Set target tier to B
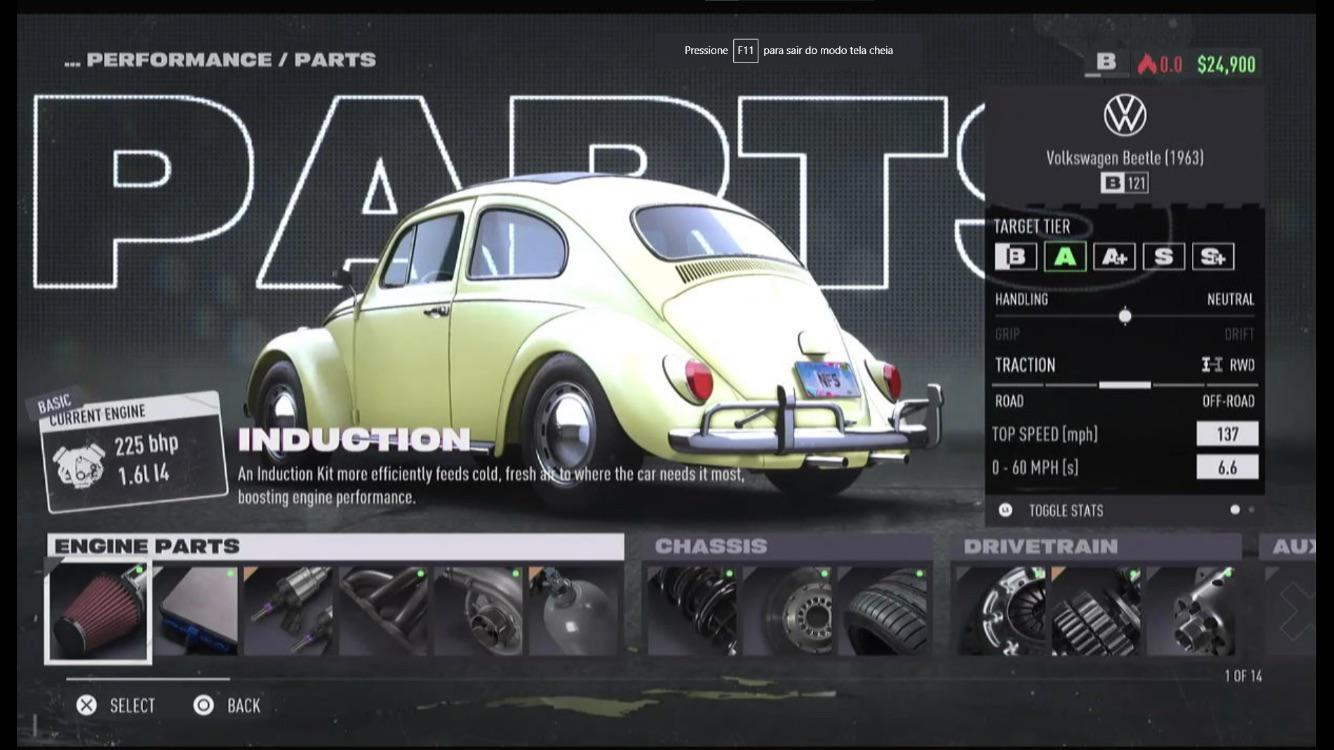Viewport: 1334px width, 750px height. (x=1015, y=257)
